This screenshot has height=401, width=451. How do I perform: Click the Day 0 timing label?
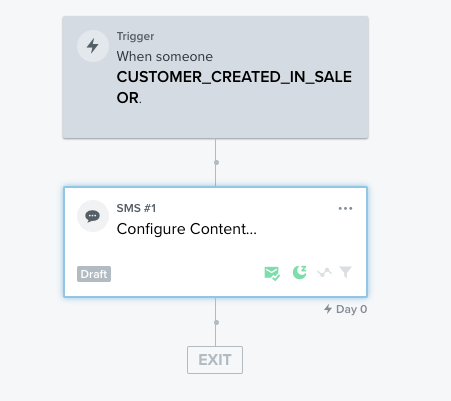tap(351, 309)
